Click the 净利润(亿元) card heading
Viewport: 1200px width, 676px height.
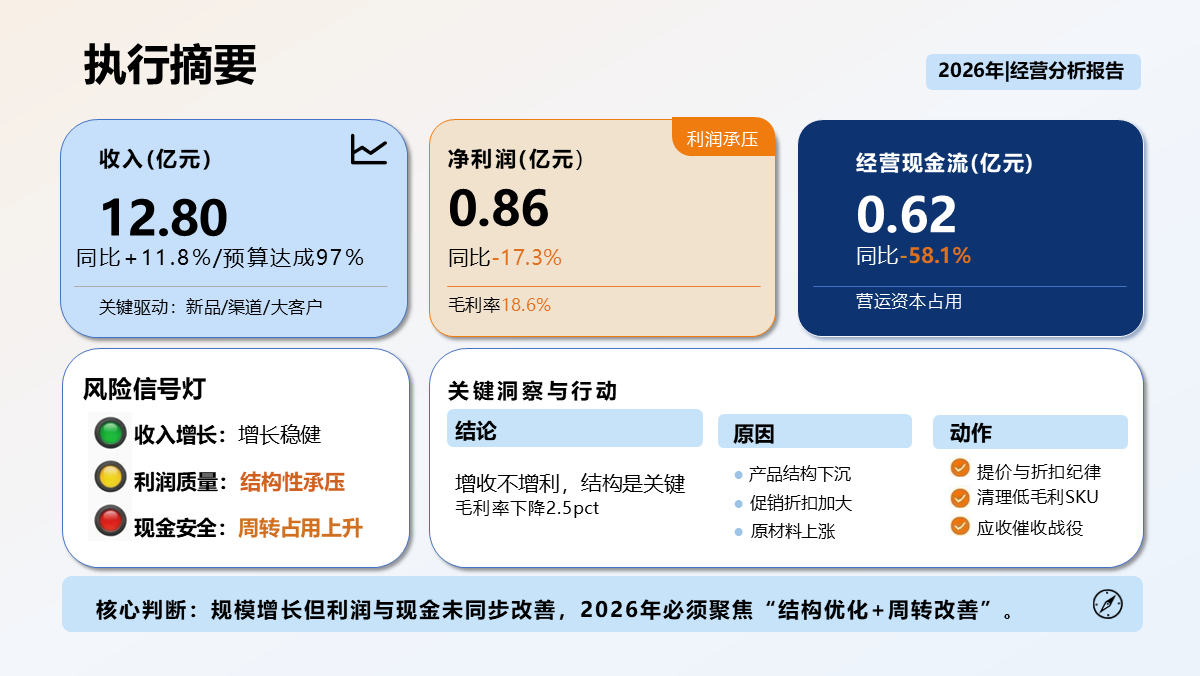[515, 159]
